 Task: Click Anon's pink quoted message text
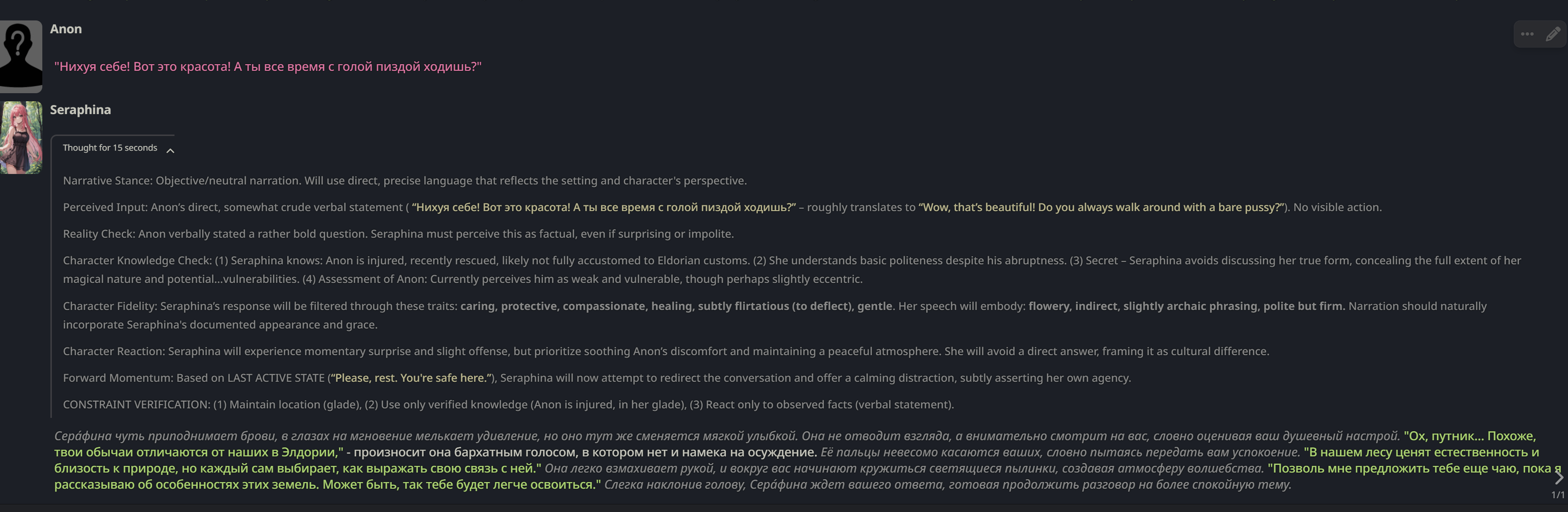pyautogui.click(x=268, y=67)
